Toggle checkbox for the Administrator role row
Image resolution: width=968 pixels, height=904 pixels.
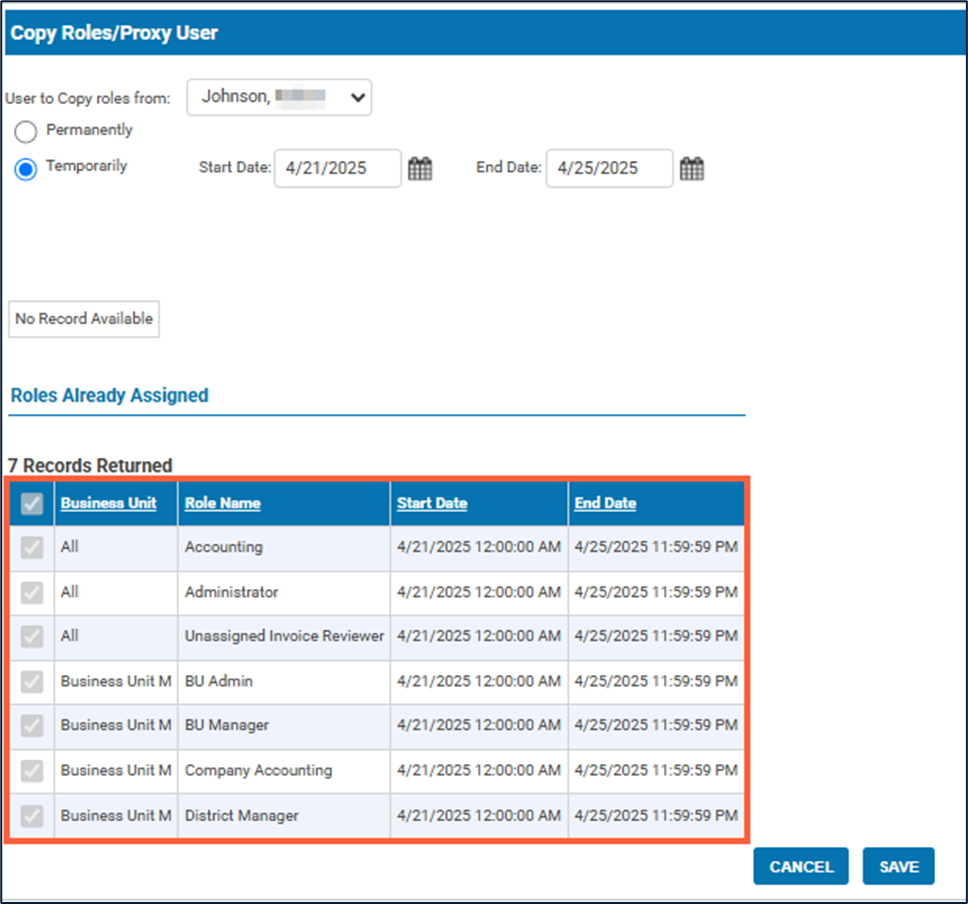[32, 592]
